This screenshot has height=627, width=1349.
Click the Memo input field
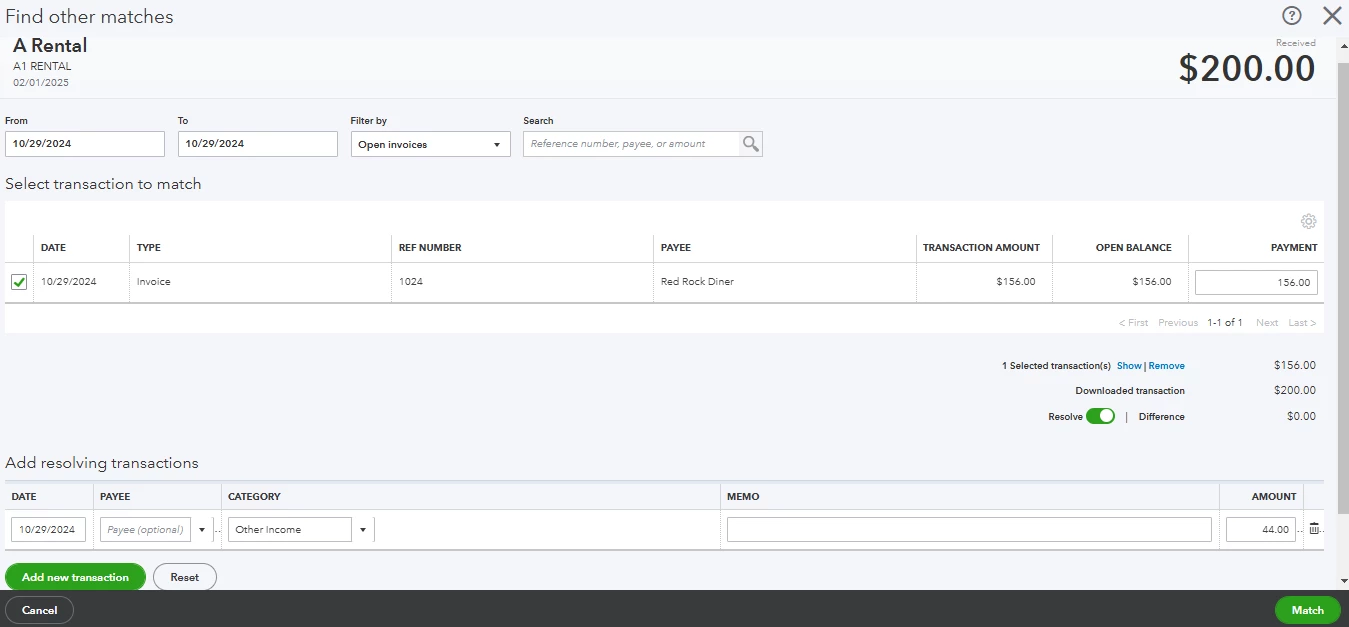pos(969,530)
